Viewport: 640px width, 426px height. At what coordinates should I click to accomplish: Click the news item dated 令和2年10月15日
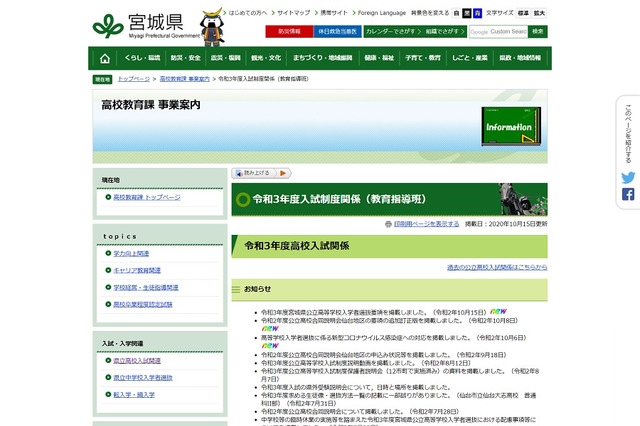373,313
